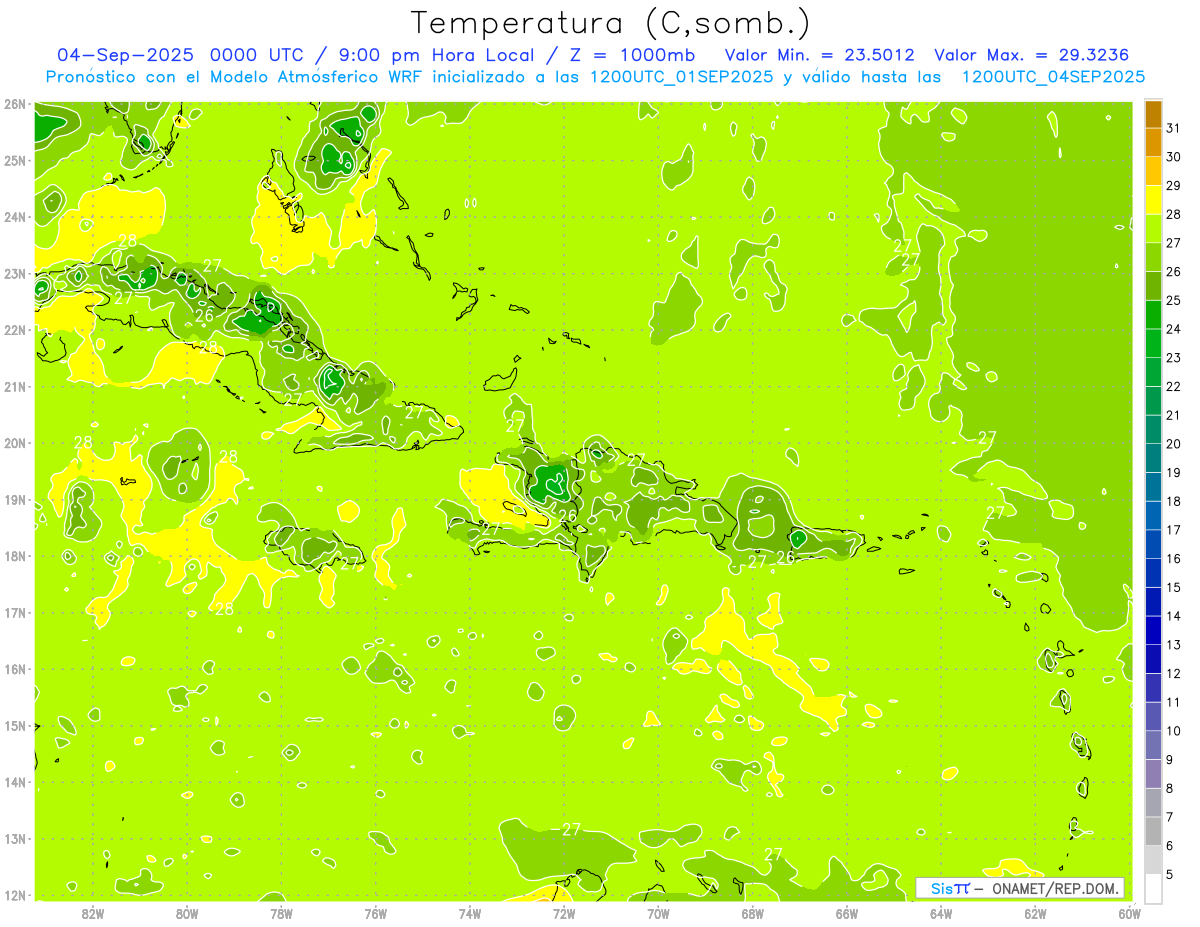Image resolution: width=1200 pixels, height=927 pixels.
Task: Click the 19N latitude axis label
Action: 15,500
